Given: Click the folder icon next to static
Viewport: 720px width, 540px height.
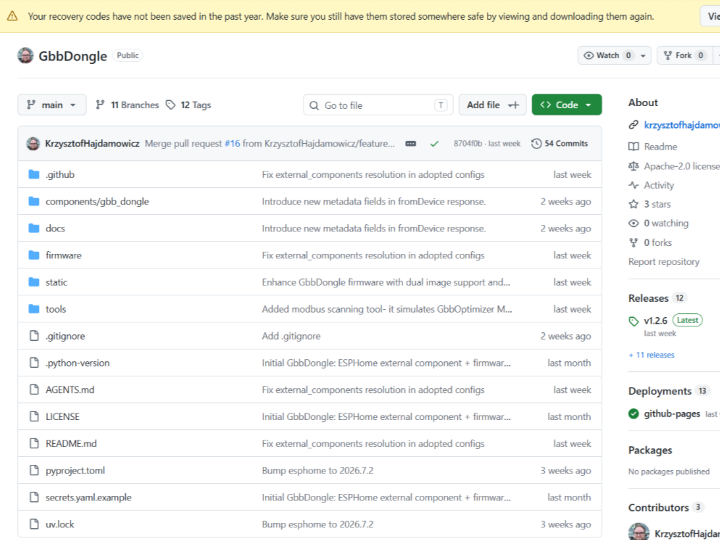Looking at the screenshot, I should 34,282.
